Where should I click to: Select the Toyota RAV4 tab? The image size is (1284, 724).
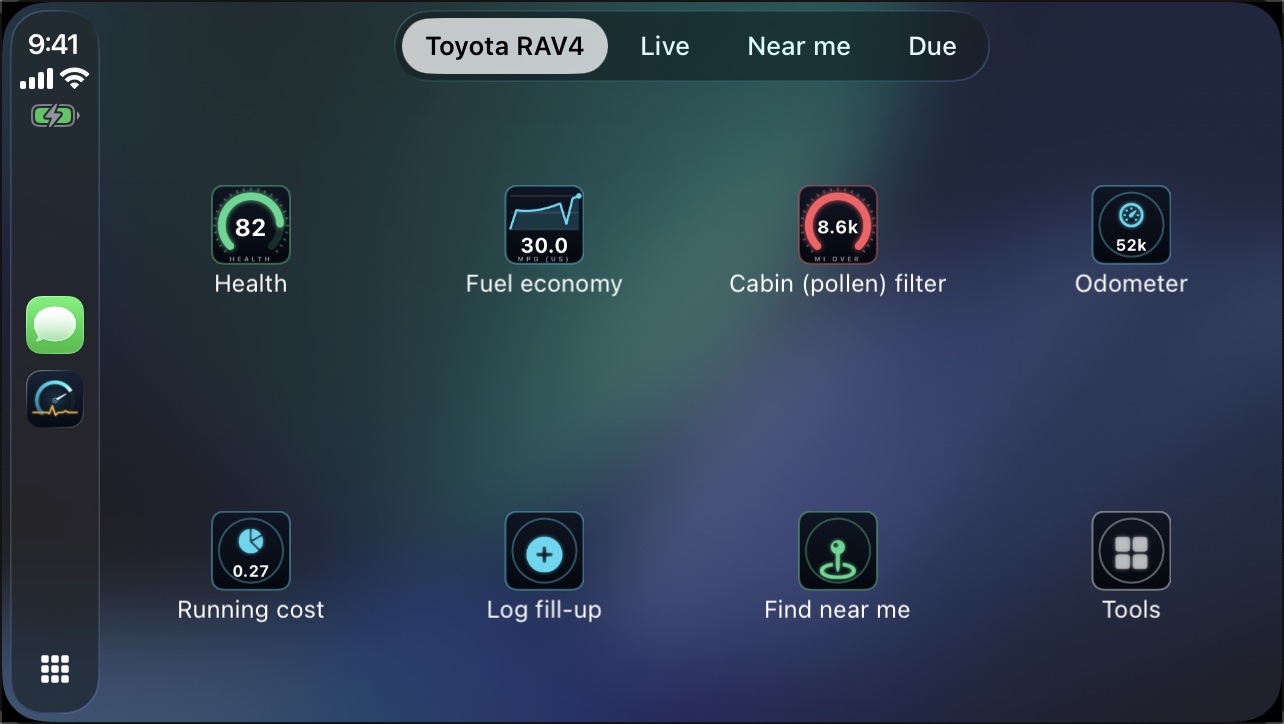(505, 46)
